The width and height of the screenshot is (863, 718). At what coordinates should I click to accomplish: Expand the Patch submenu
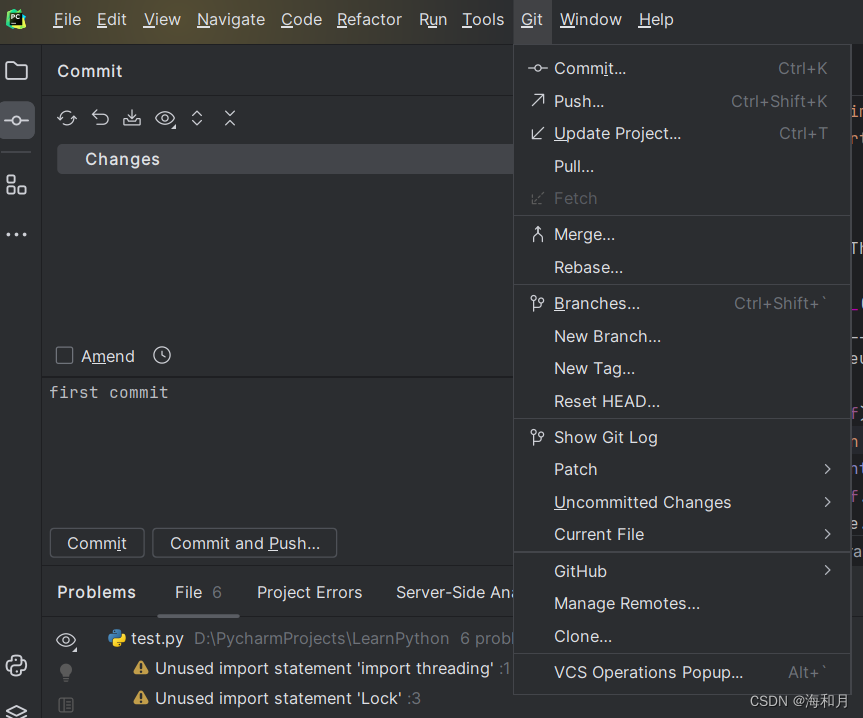(x=576, y=469)
